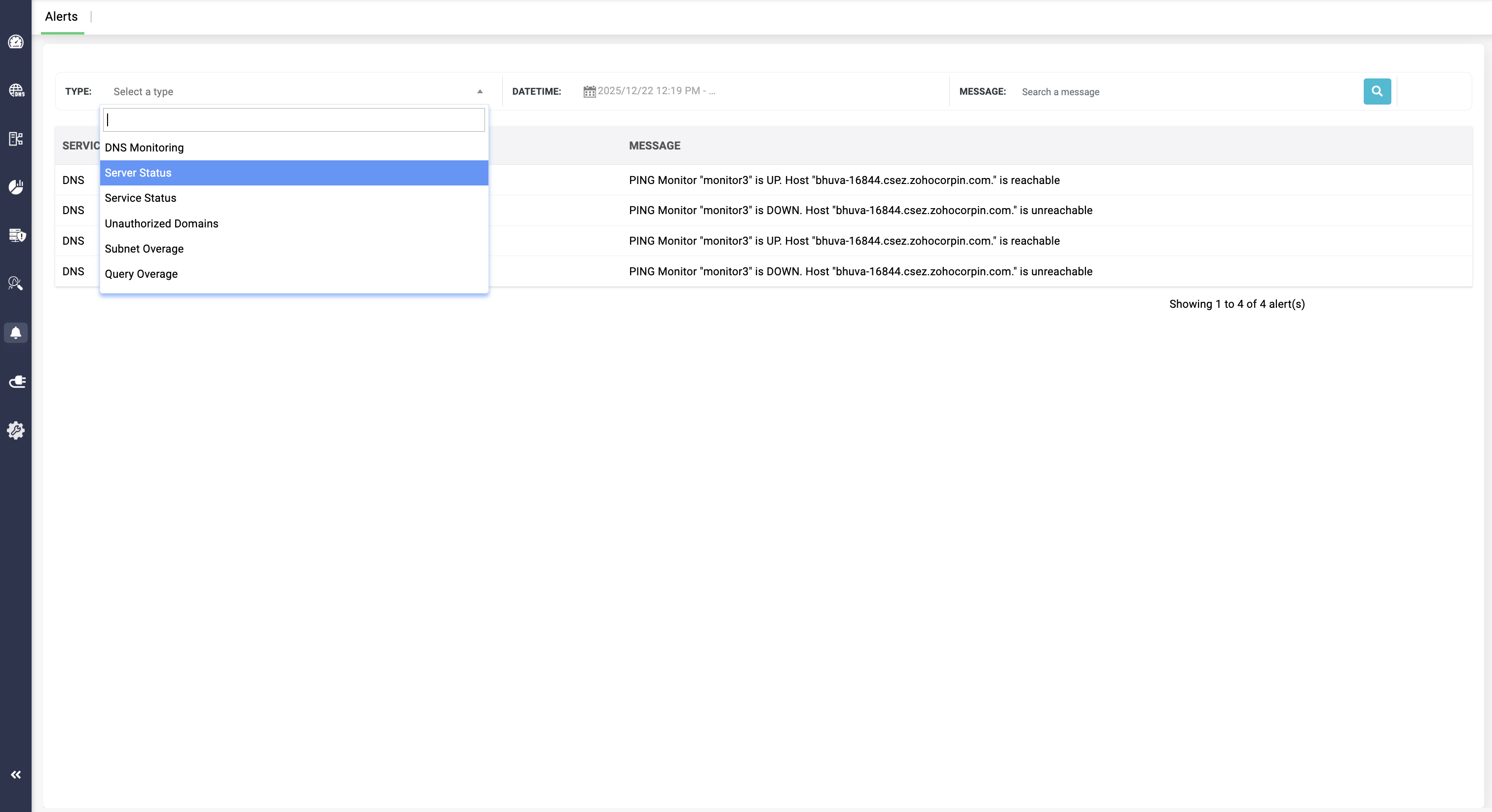Screen dimensions: 1492x812
Task: Open the reports pie chart icon
Action: pyautogui.click(x=16, y=186)
